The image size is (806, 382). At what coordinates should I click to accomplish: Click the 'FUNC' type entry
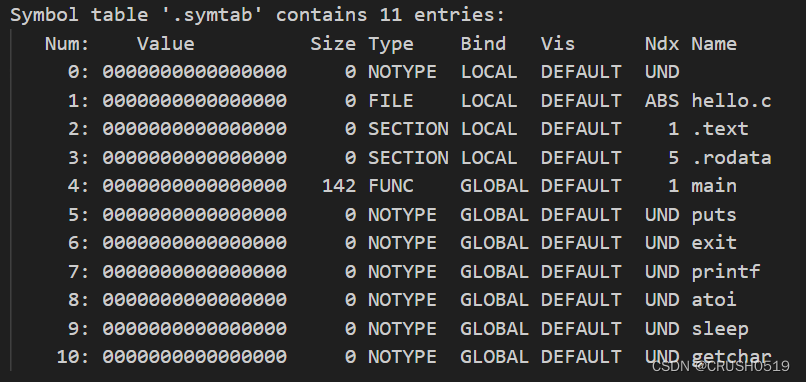coord(391,186)
